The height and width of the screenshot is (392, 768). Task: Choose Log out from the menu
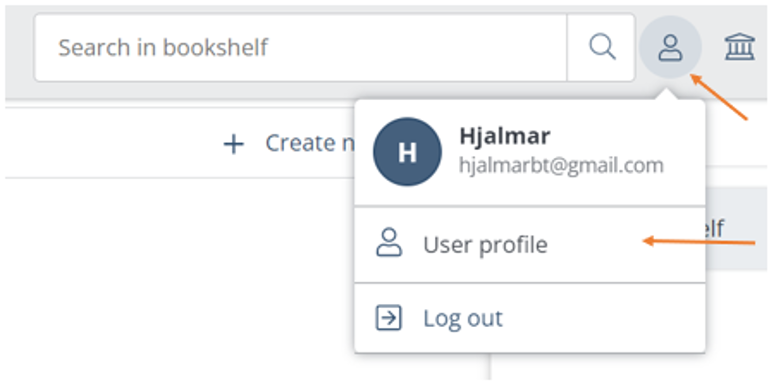click(530, 318)
